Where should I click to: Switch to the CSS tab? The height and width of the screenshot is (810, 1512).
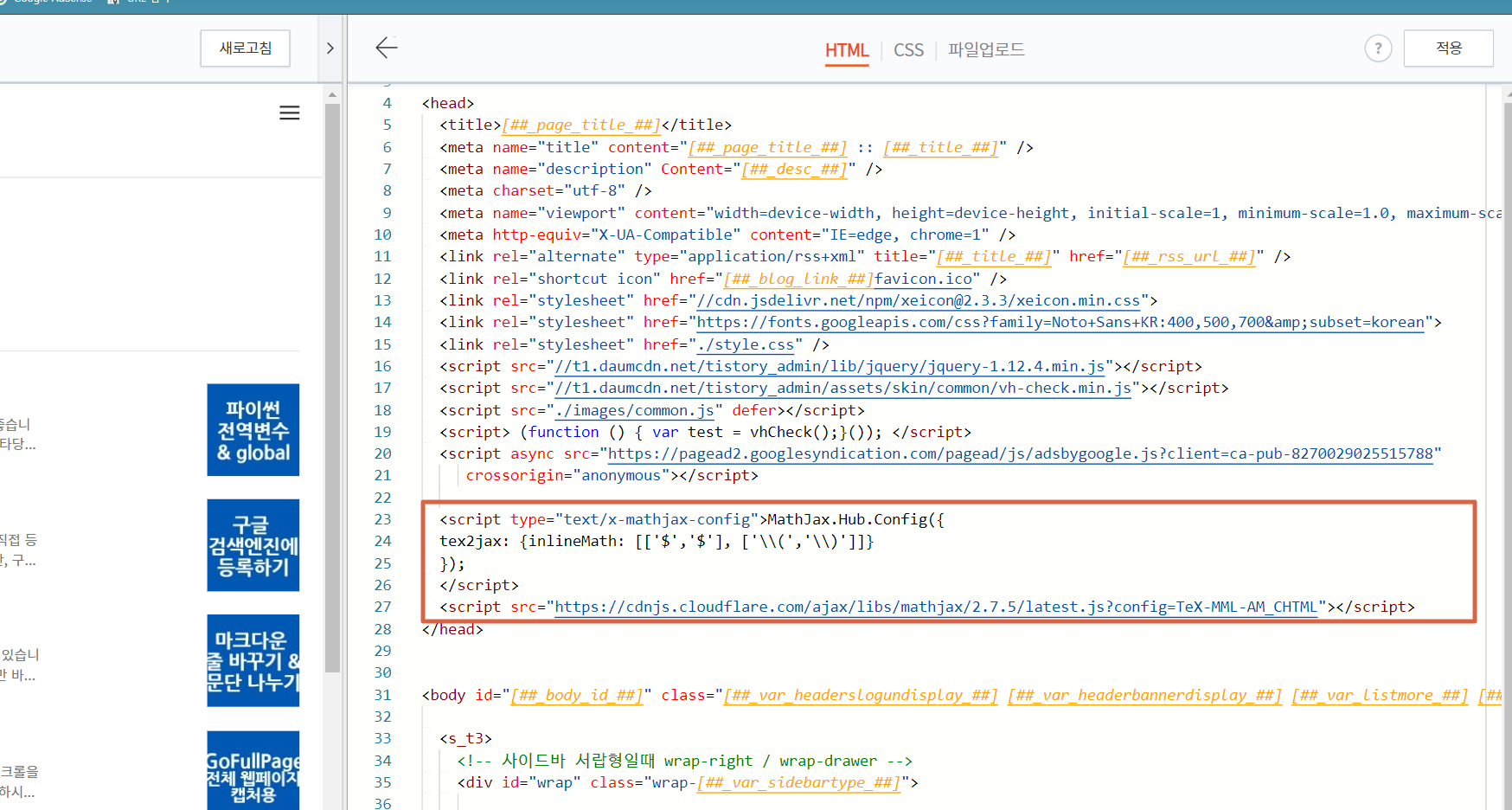pos(908,50)
